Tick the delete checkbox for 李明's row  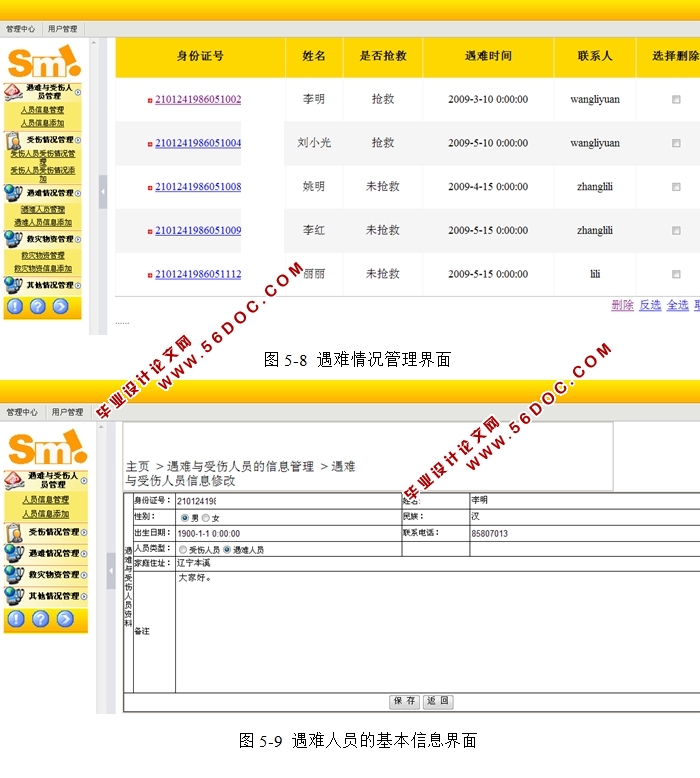pyautogui.click(x=676, y=100)
